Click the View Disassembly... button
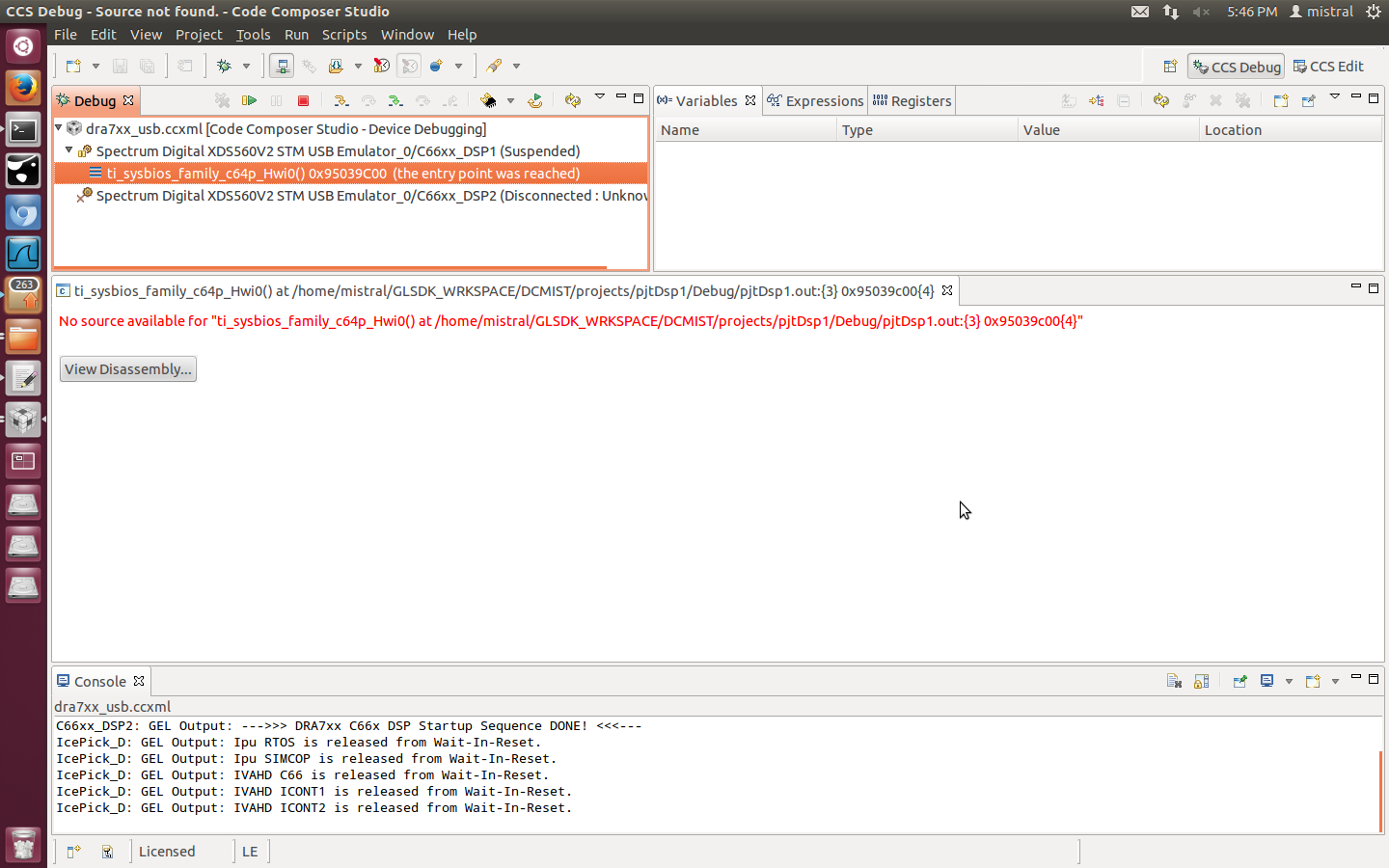Image resolution: width=1389 pixels, height=868 pixels. pyautogui.click(x=128, y=369)
